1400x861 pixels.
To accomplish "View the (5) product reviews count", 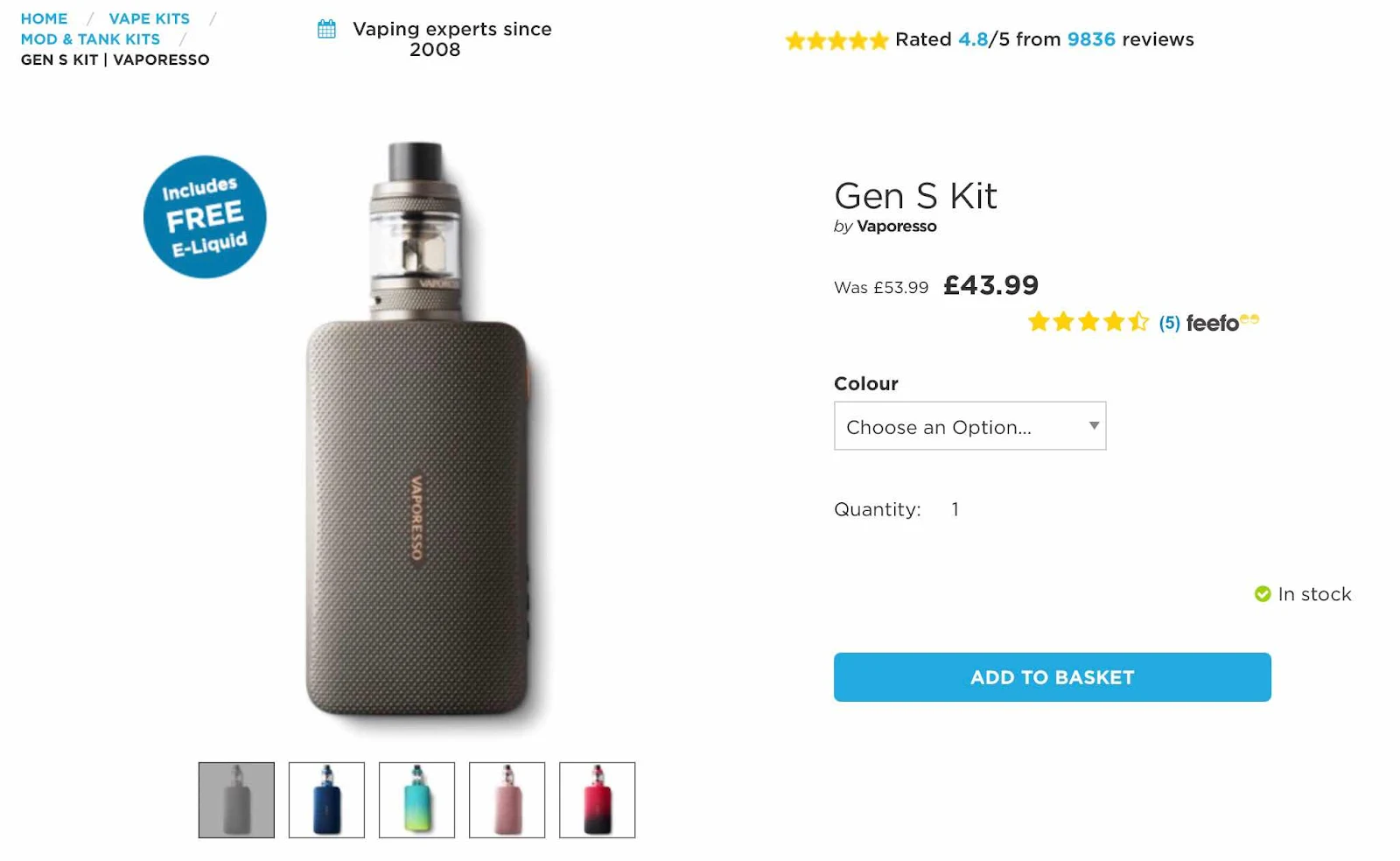I will [1169, 323].
